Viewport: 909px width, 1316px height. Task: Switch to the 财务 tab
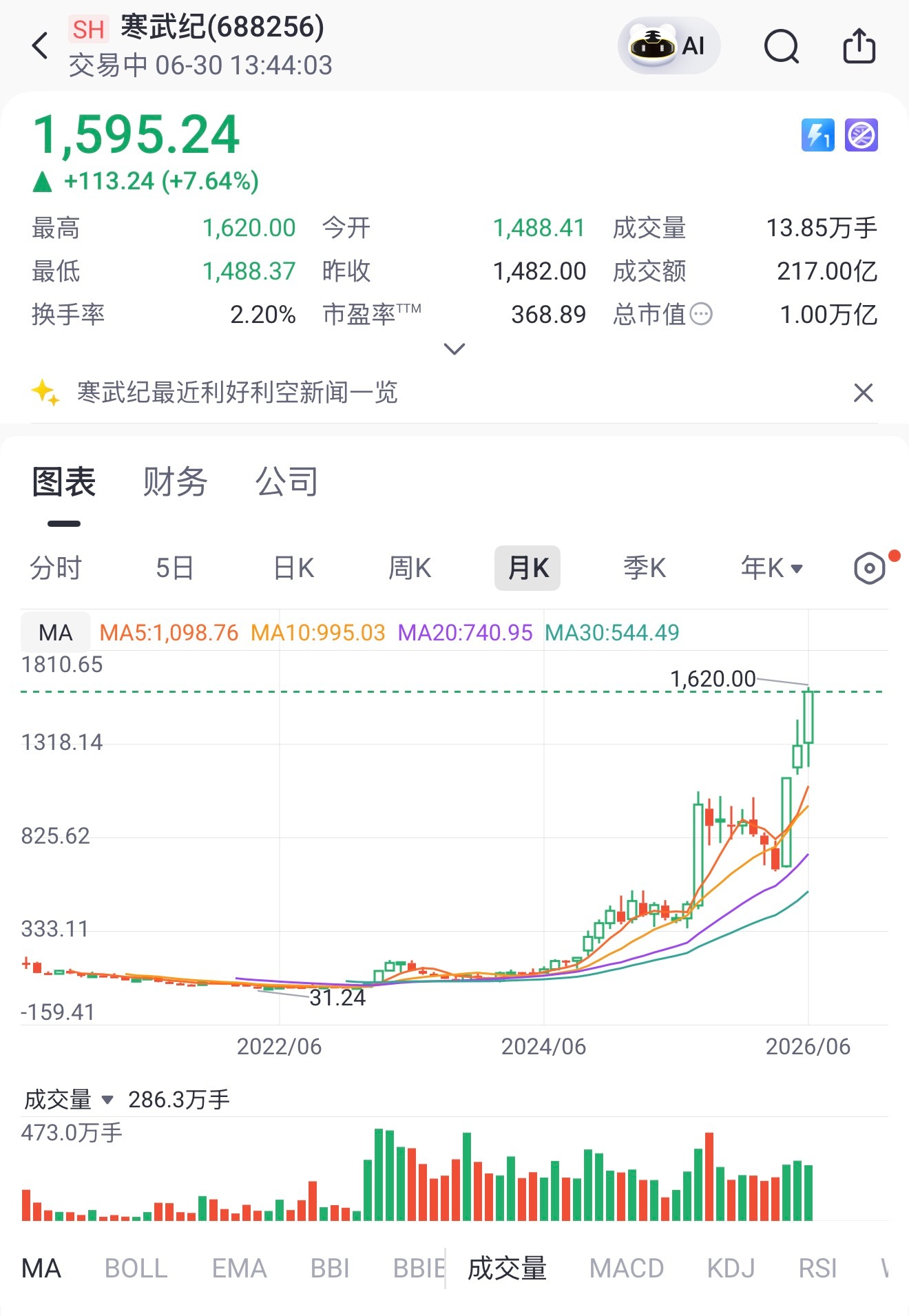tap(175, 481)
